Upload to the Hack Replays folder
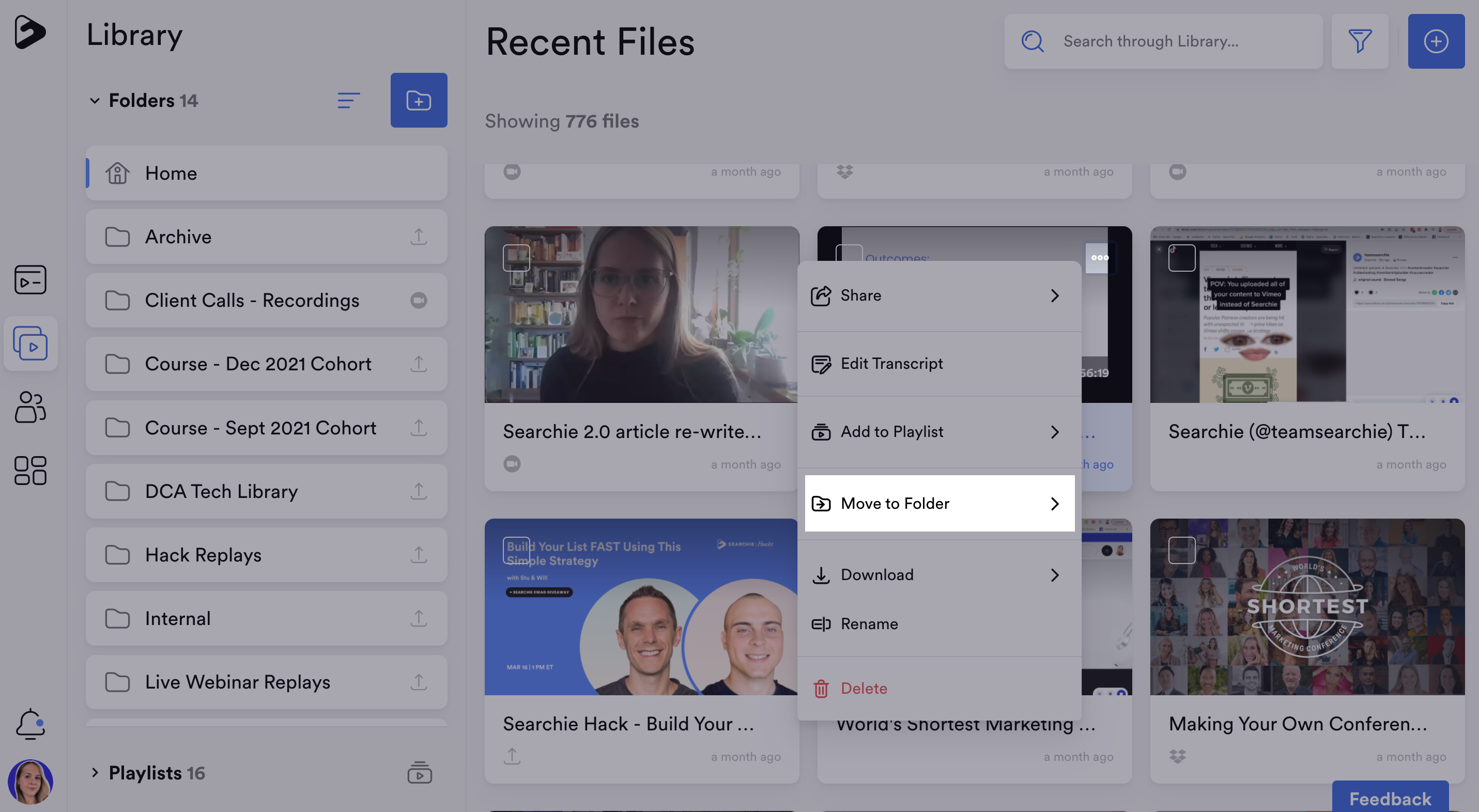Viewport: 1479px width, 812px height. [x=419, y=555]
